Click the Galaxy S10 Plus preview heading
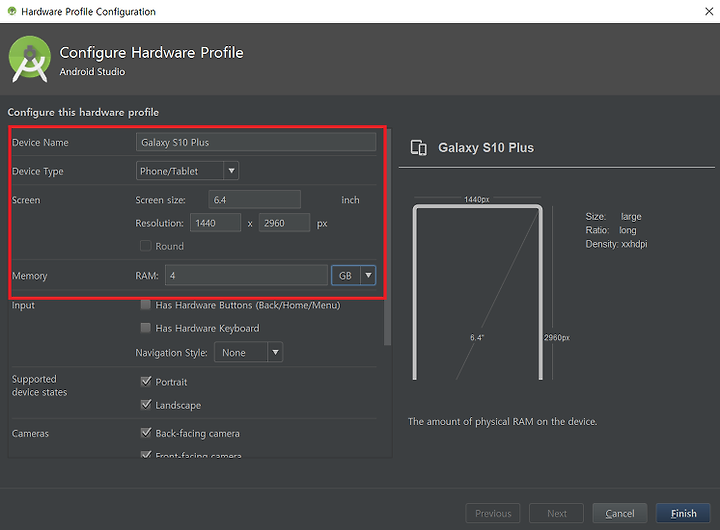The height and width of the screenshot is (530, 720). click(x=486, y=147)
